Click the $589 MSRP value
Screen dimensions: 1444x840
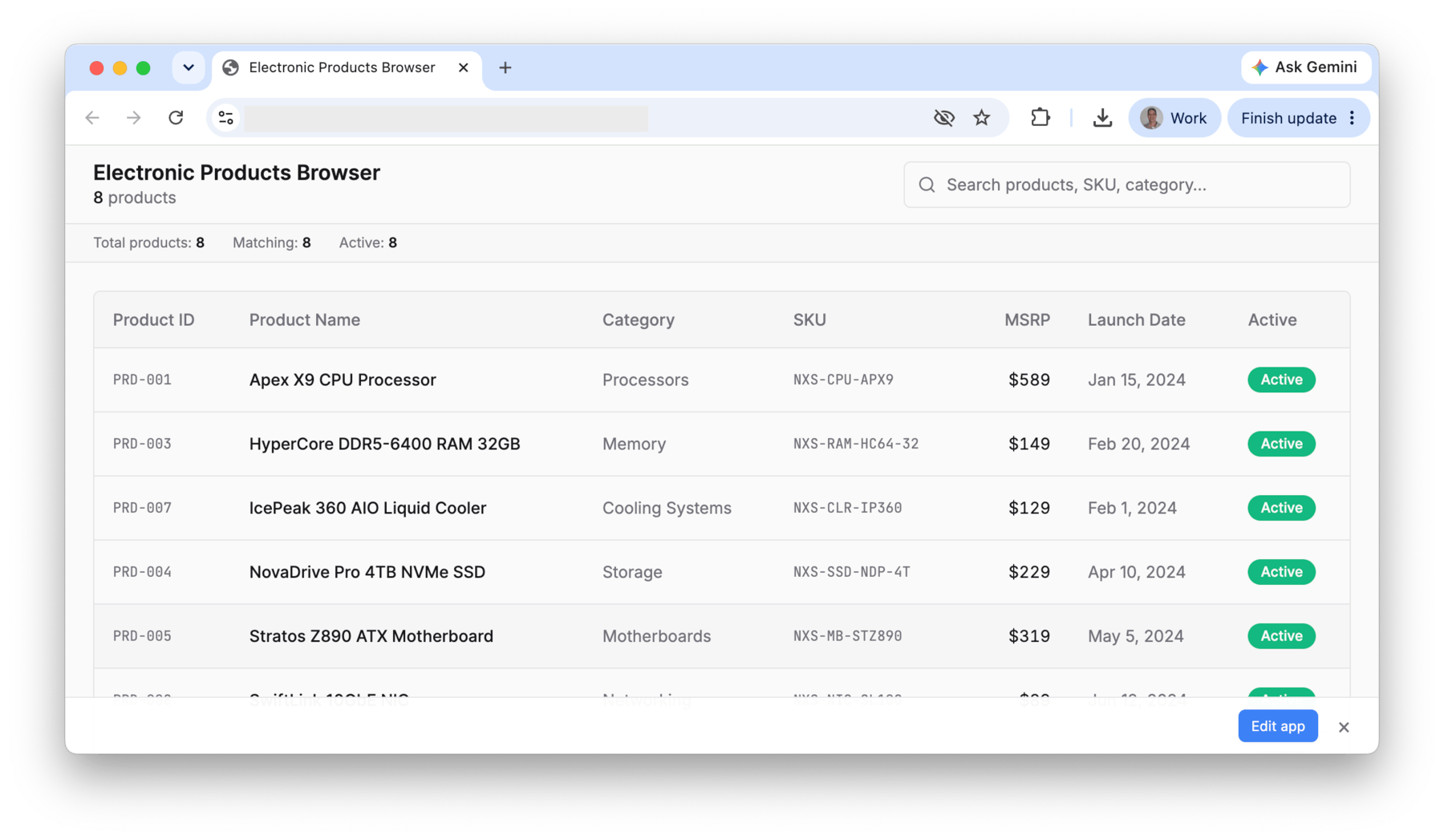1029,379
